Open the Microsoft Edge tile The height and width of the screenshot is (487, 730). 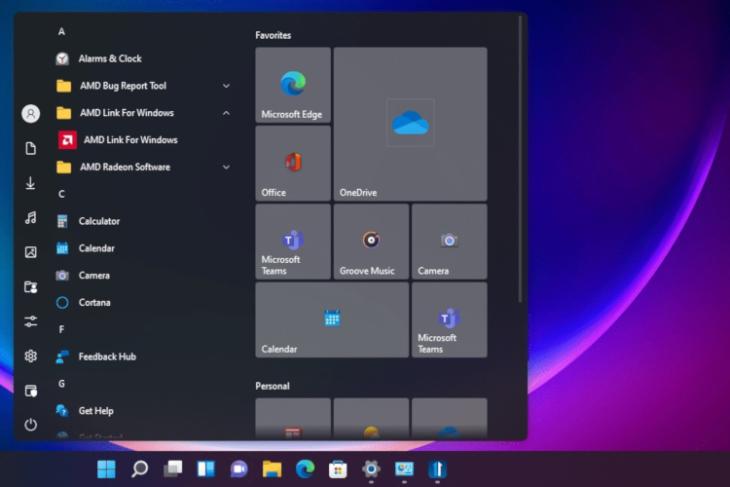293,85
